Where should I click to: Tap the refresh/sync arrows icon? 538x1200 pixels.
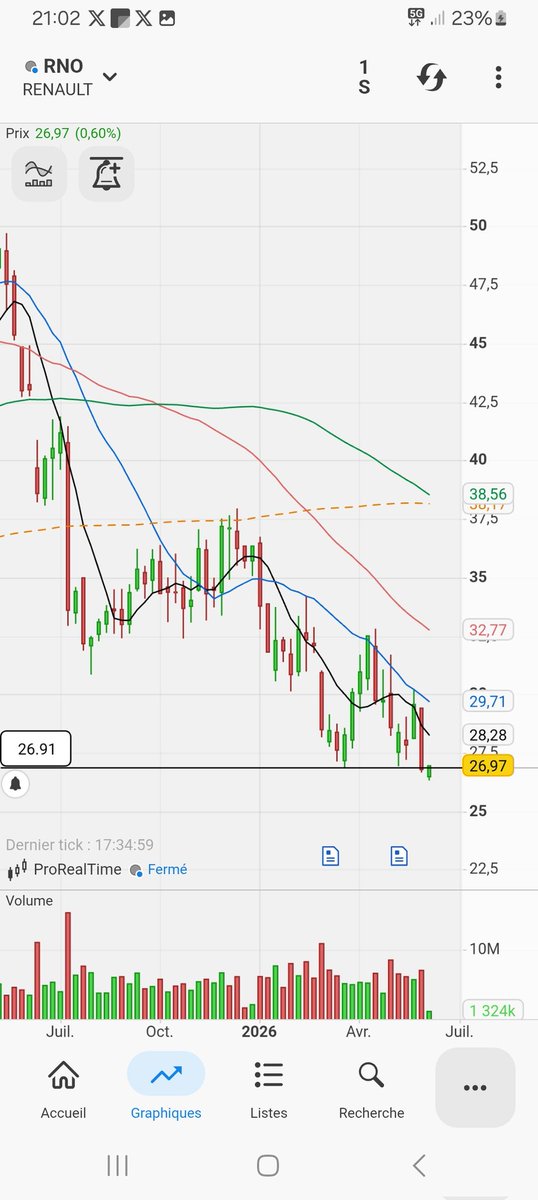click(431, 77)
